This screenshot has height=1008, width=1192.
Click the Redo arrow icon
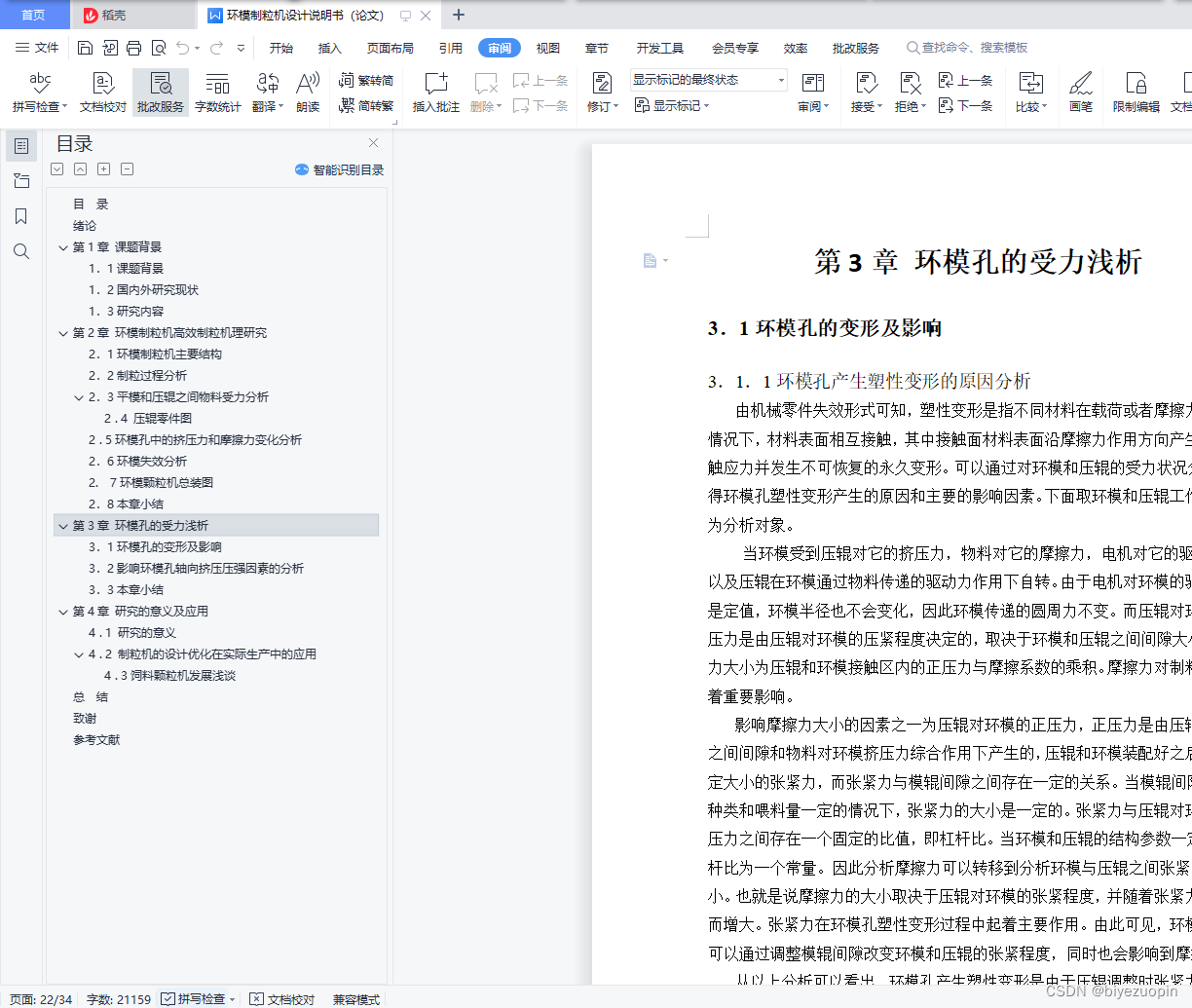click(x=216, y=48)
